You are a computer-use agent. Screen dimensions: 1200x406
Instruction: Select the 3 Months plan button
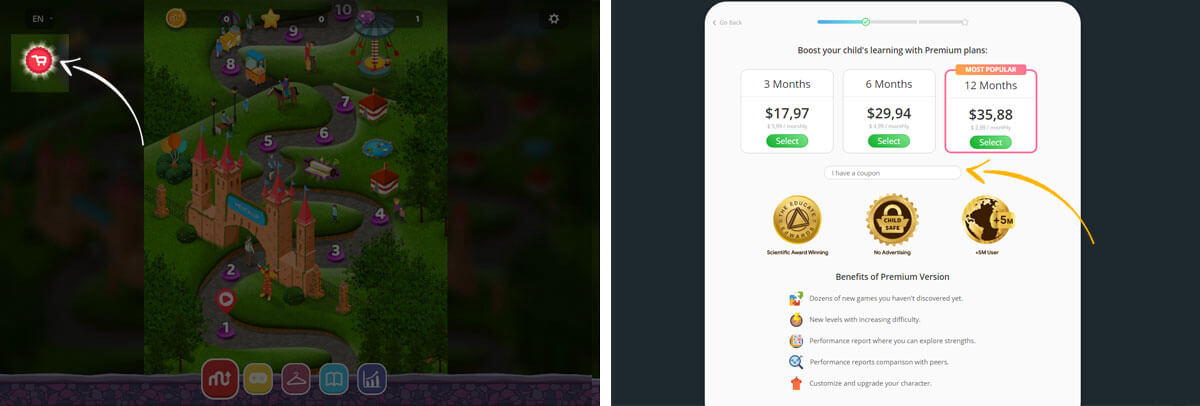[787, 141]
